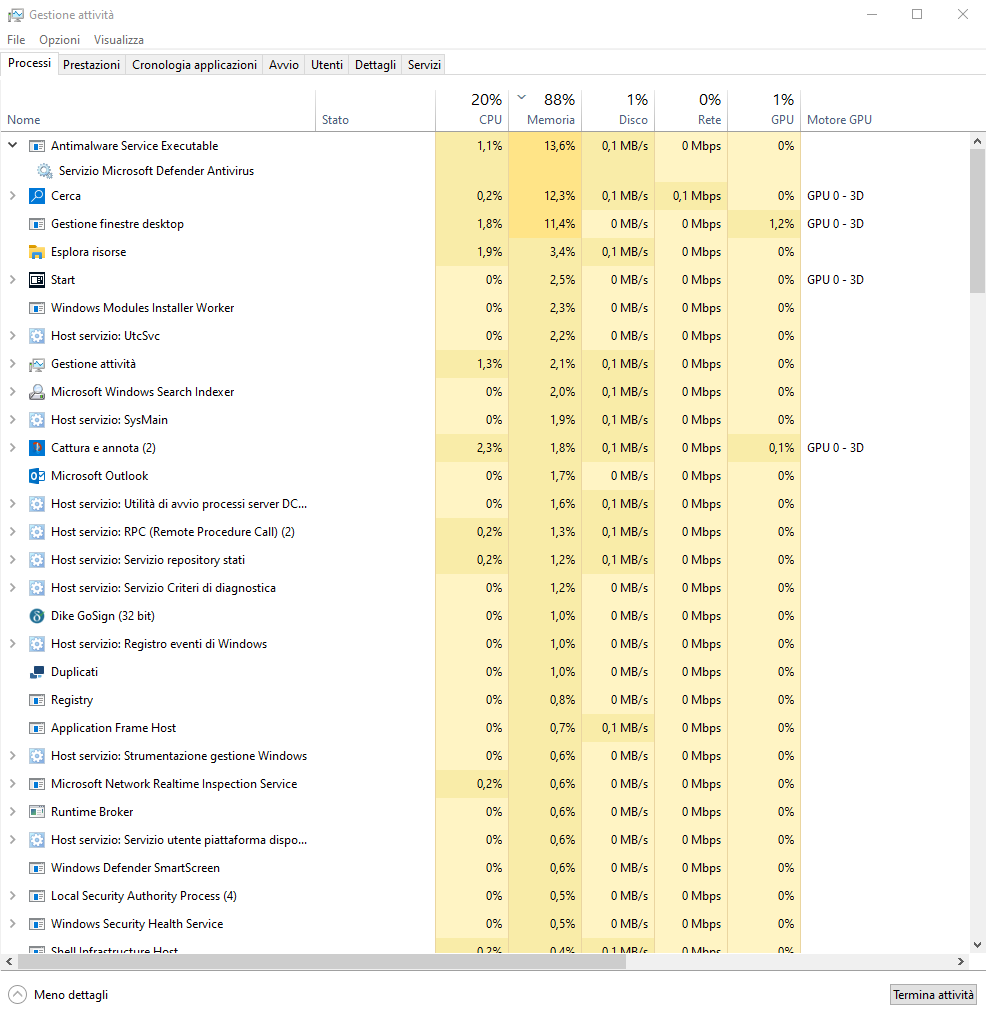Click the Registry process icon
This screenshot has height=1015, width=986.
(x=37, y=700)
